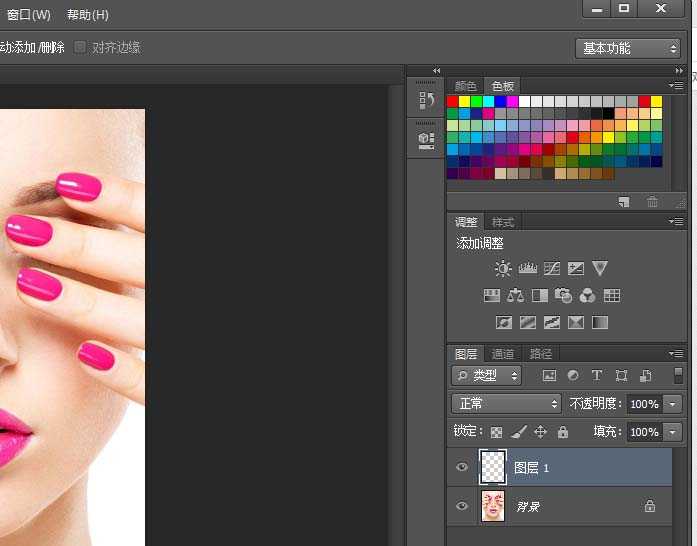This screenshot has width=697, height=546.
Task: Hide the 图层 1 layer
Action: pyautogui.click(x=462, y=467)
